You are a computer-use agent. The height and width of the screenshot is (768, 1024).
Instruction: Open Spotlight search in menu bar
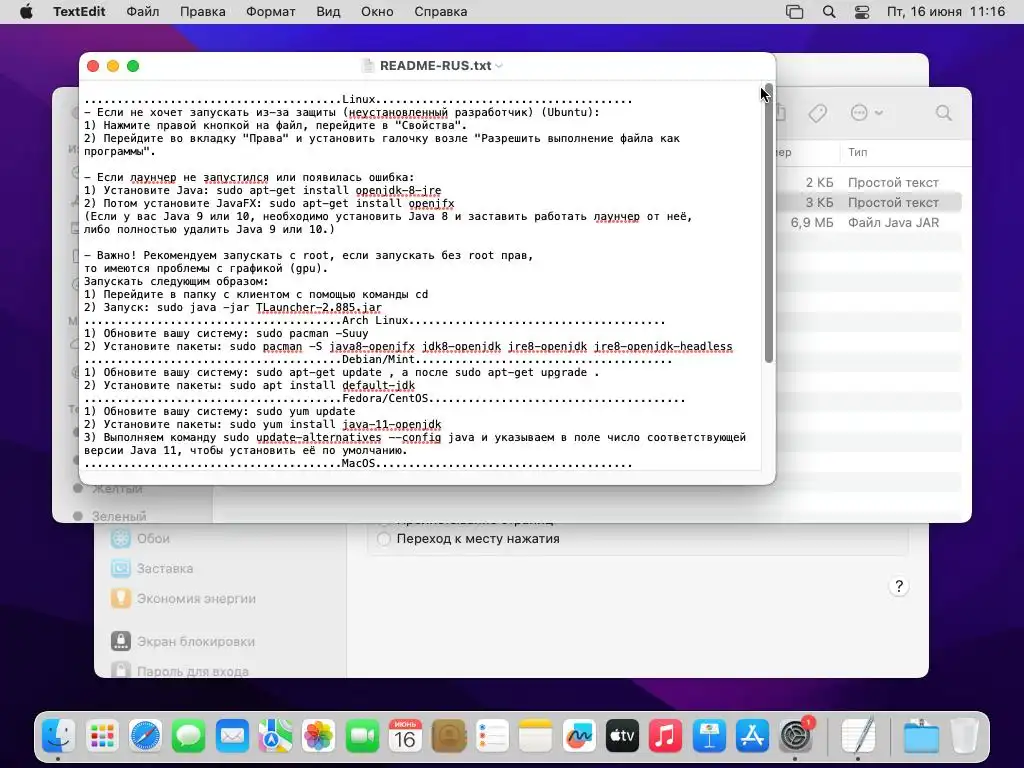coord(829,12)
